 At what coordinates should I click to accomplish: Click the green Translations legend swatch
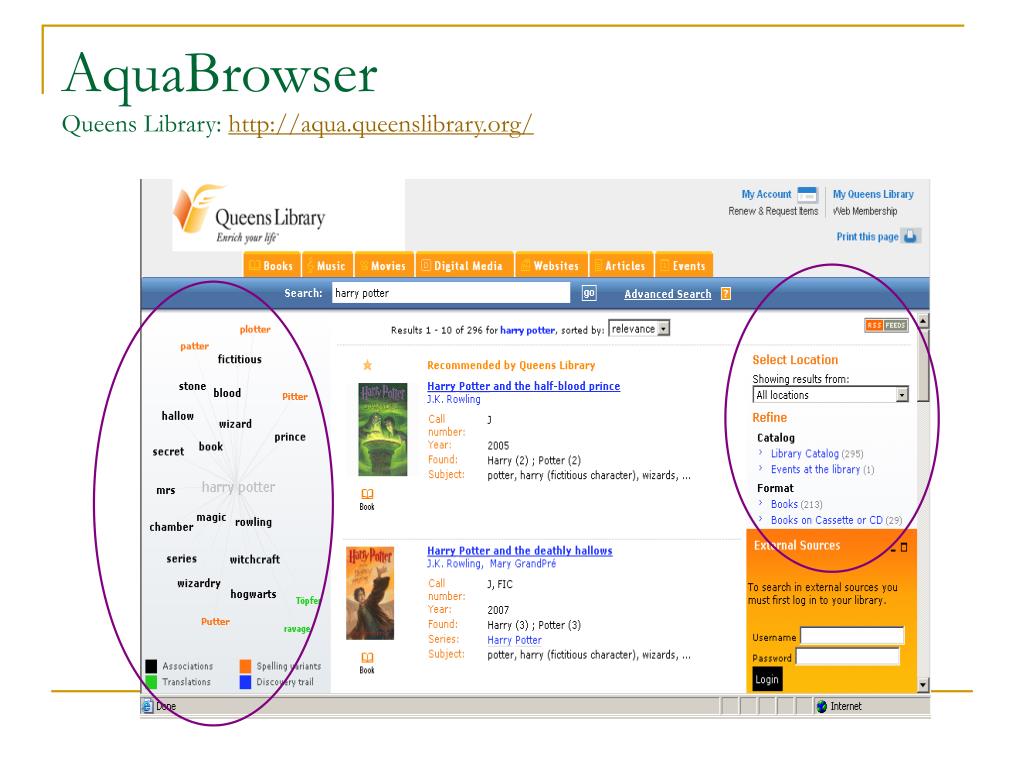click(151, 682)
